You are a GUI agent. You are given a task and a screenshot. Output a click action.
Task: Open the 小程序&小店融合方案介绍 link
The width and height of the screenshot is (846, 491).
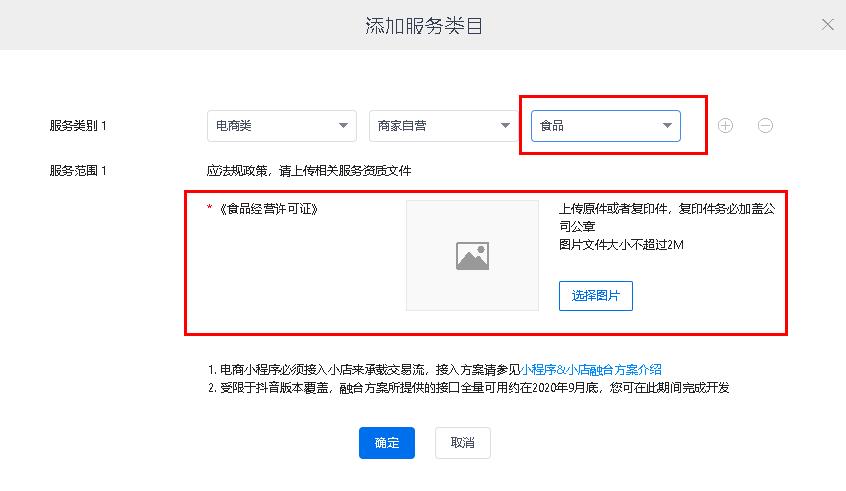[x=591, y=370]
